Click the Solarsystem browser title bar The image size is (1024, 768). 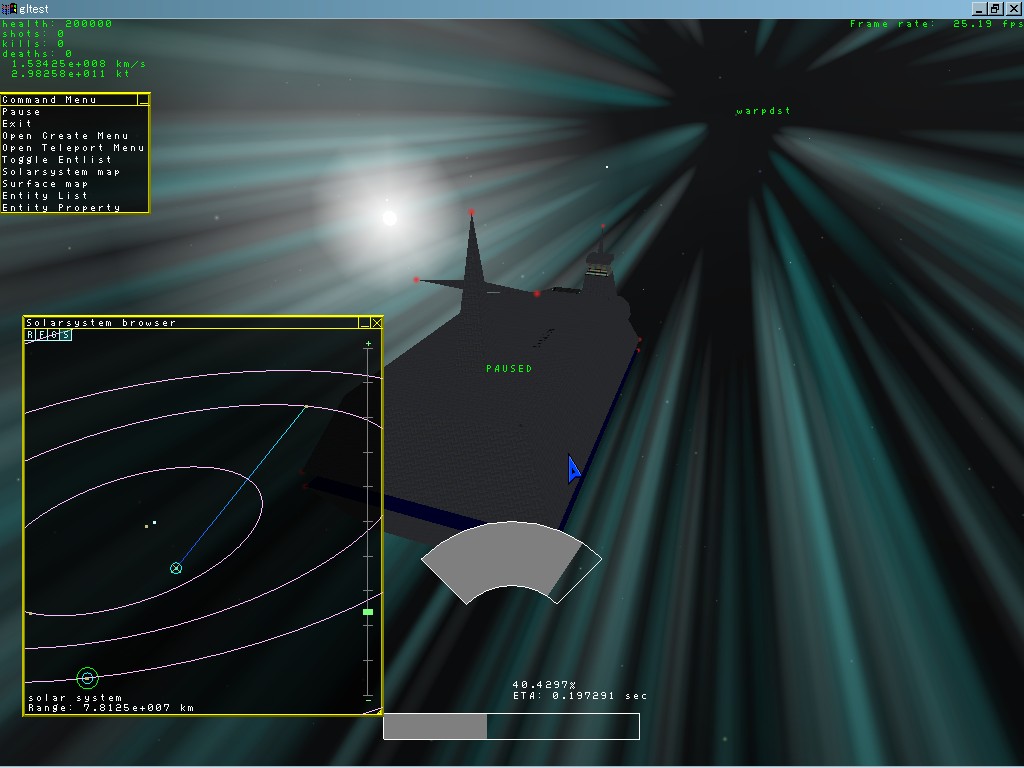click(x=191, y=323)
